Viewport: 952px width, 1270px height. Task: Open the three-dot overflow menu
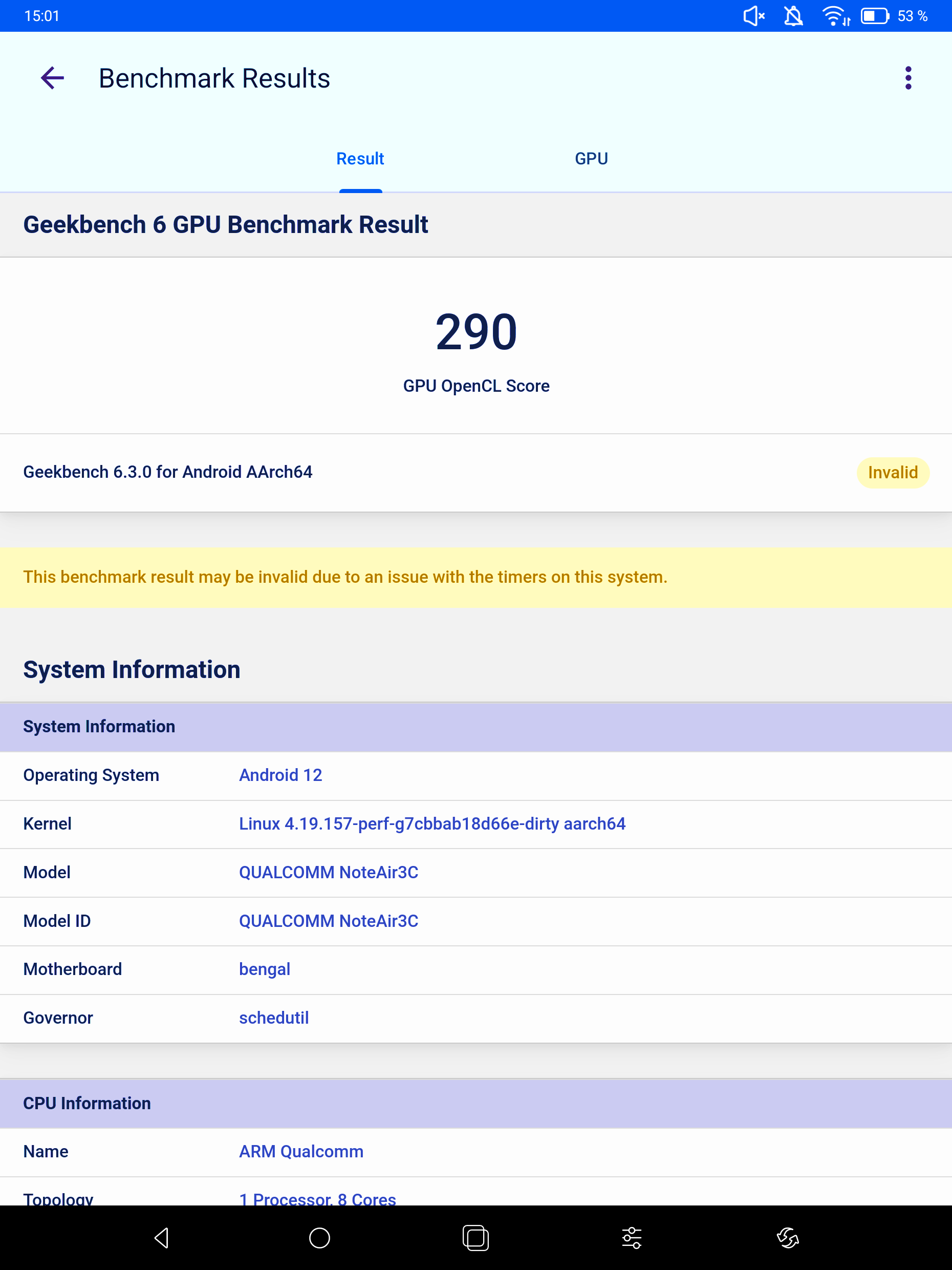tap(908, 78)
